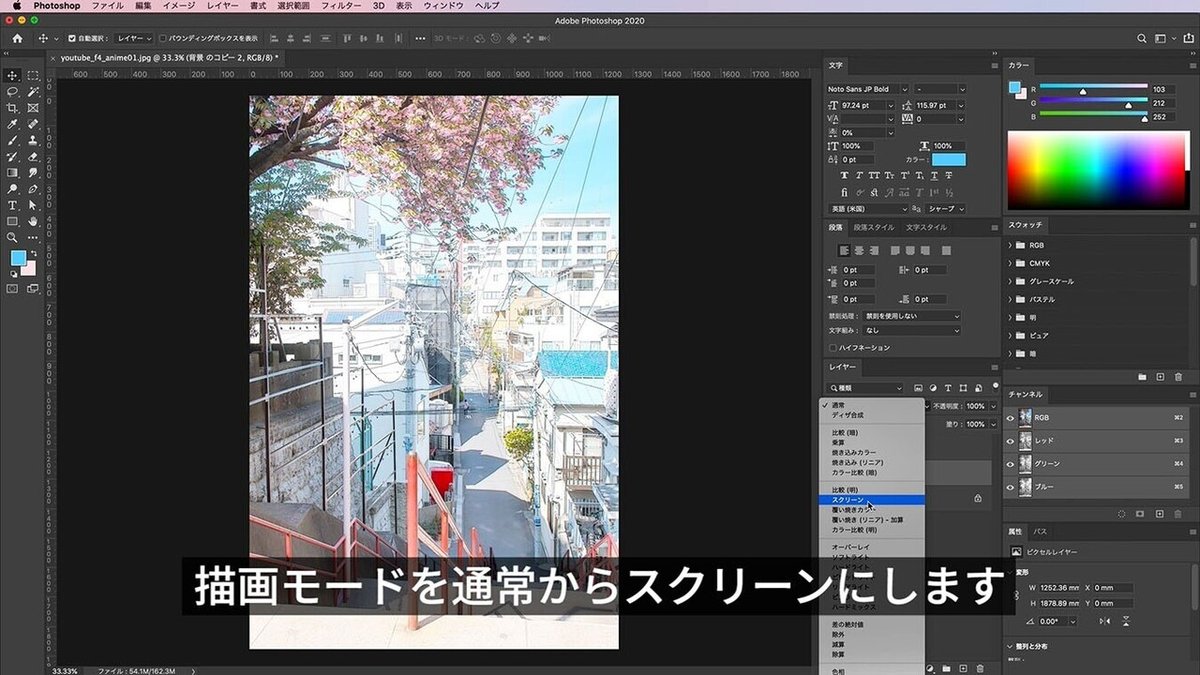Open the font size 97.24 pt dropdown

(x=869, y=105)
